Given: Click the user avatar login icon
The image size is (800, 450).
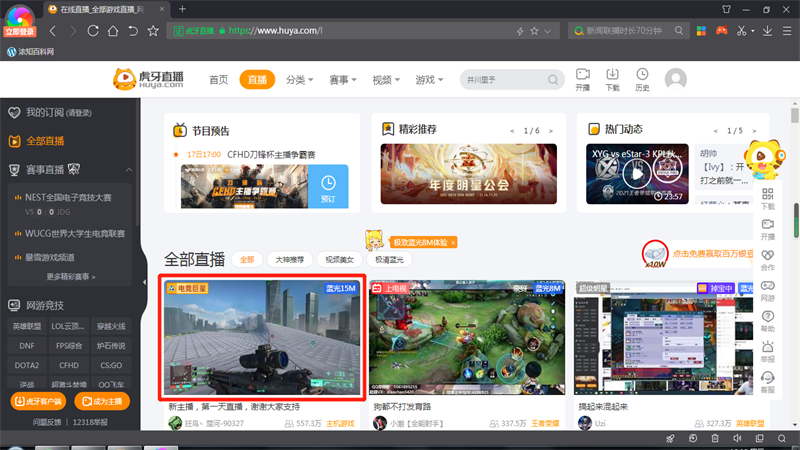Looking at the screenshot, I should 676,79.
